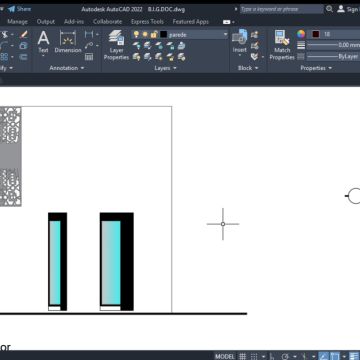Screen dimensions: 360x360
Task: Click the Make Current layer icon
Action: (x=148, y=46)
